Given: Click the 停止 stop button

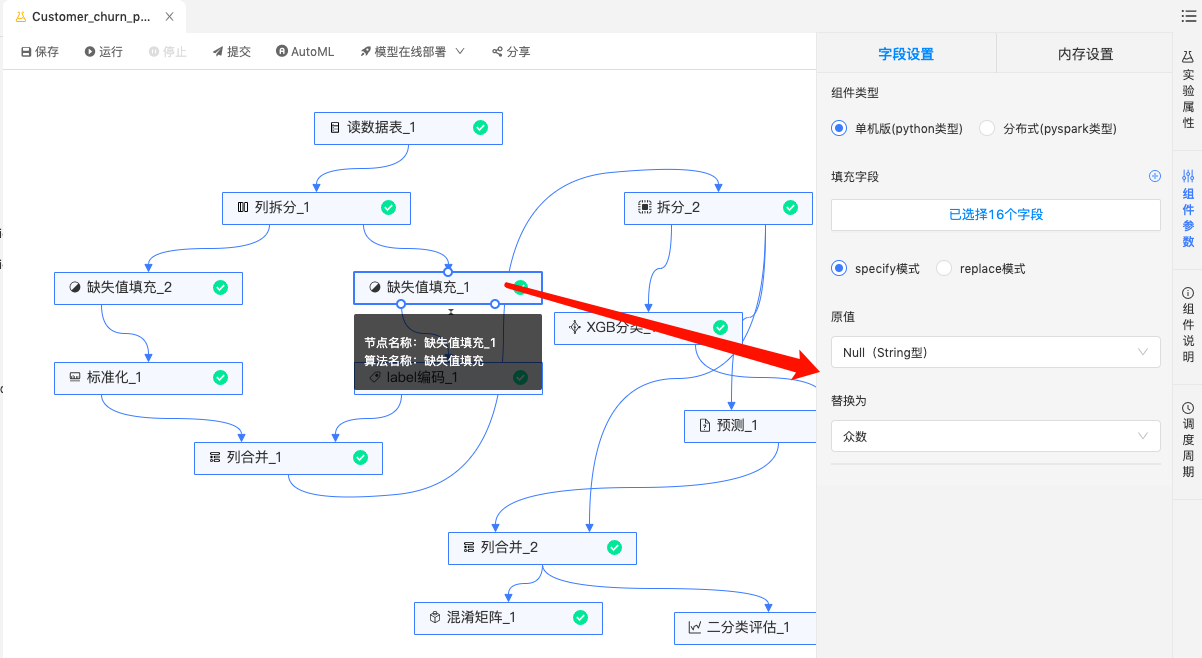Looking at the screenshot, I should 168,52.
